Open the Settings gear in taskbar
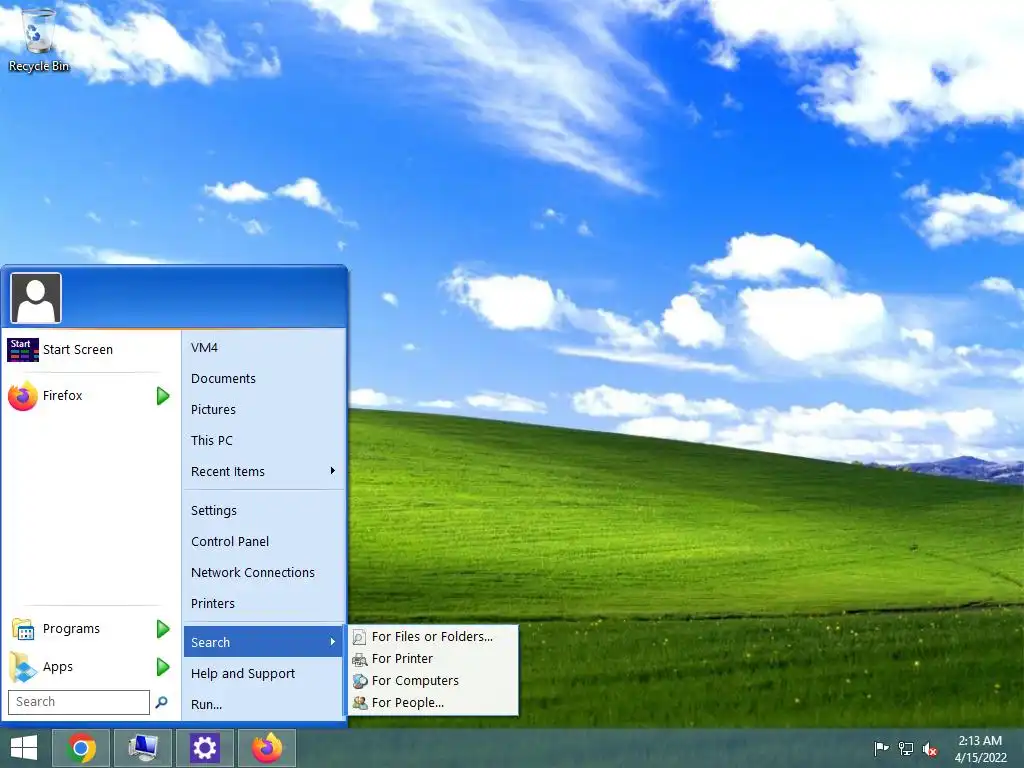Viewport: 1024px width, 768px height. pos(204,748)
